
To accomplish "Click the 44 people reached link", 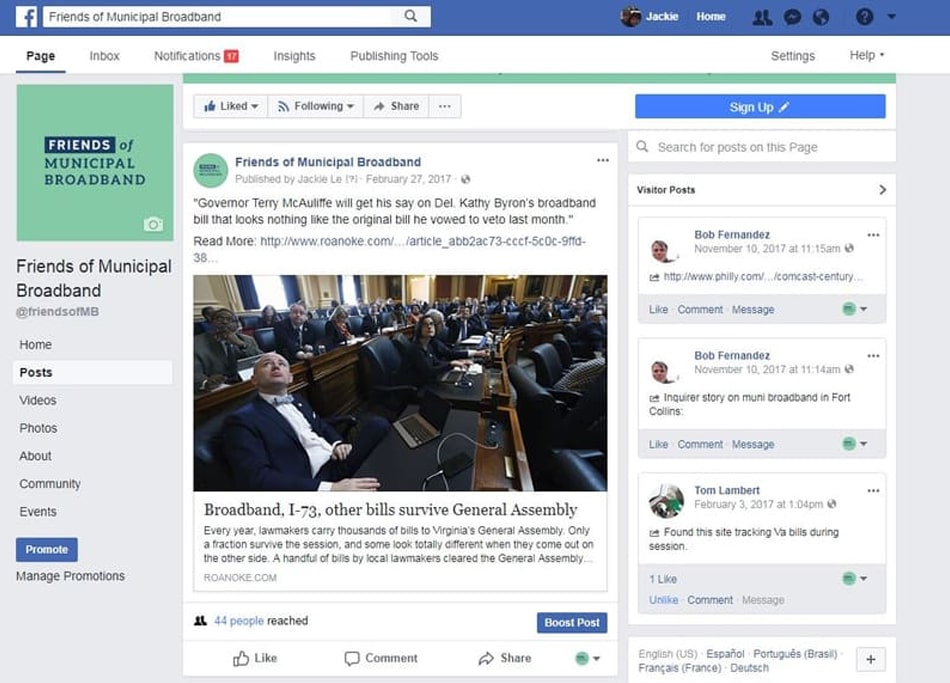I will coord(239,621).
